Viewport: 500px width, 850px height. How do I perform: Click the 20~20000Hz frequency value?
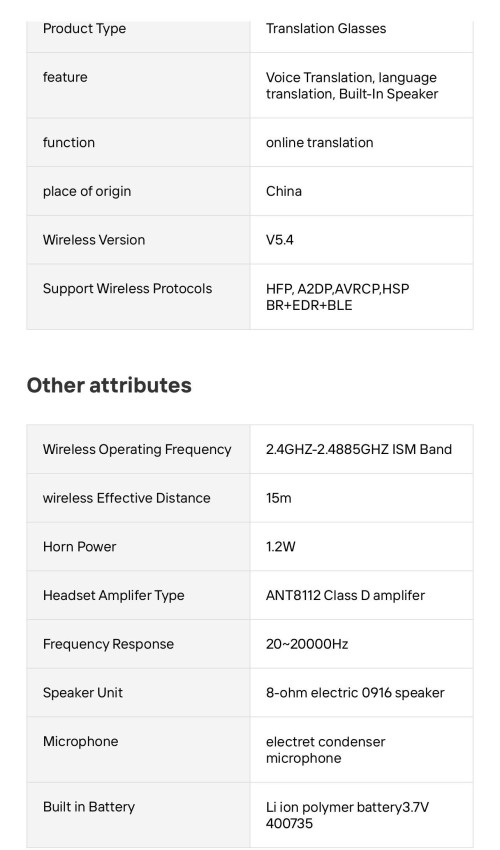click(x=307, y=645)
